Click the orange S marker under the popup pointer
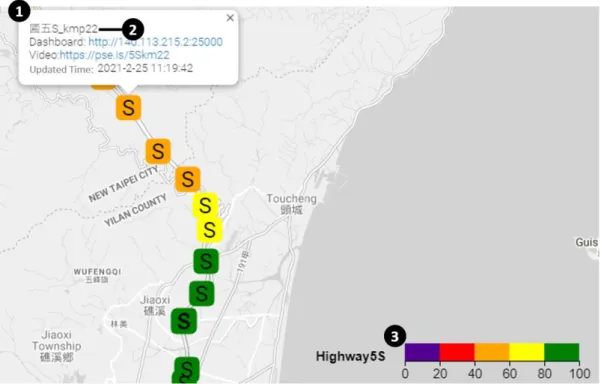The width and height of the screenshot is (601, 384). [x=128, y=108]
